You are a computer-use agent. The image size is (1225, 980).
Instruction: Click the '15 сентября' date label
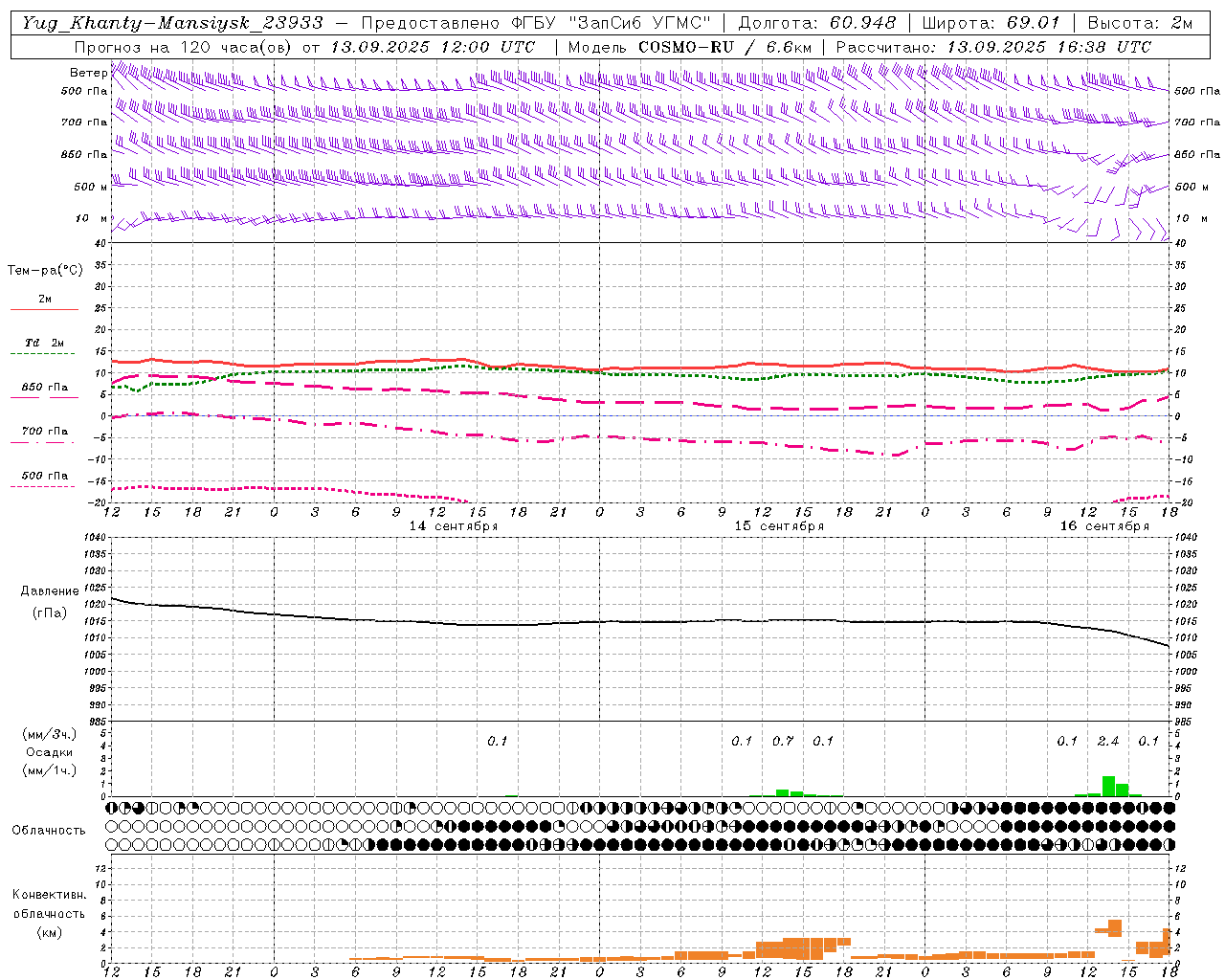pyautogui.click(x=779, y=526)
